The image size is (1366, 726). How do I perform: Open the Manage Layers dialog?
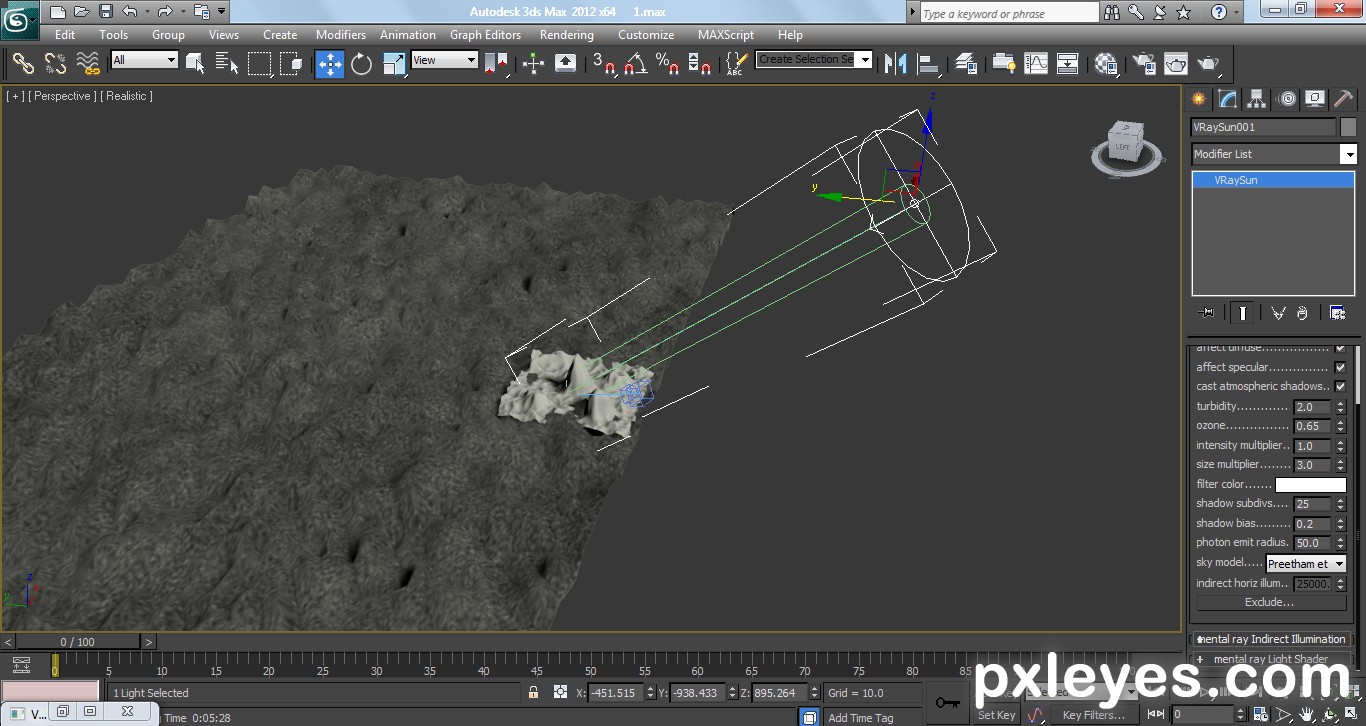tap(966, 64)
